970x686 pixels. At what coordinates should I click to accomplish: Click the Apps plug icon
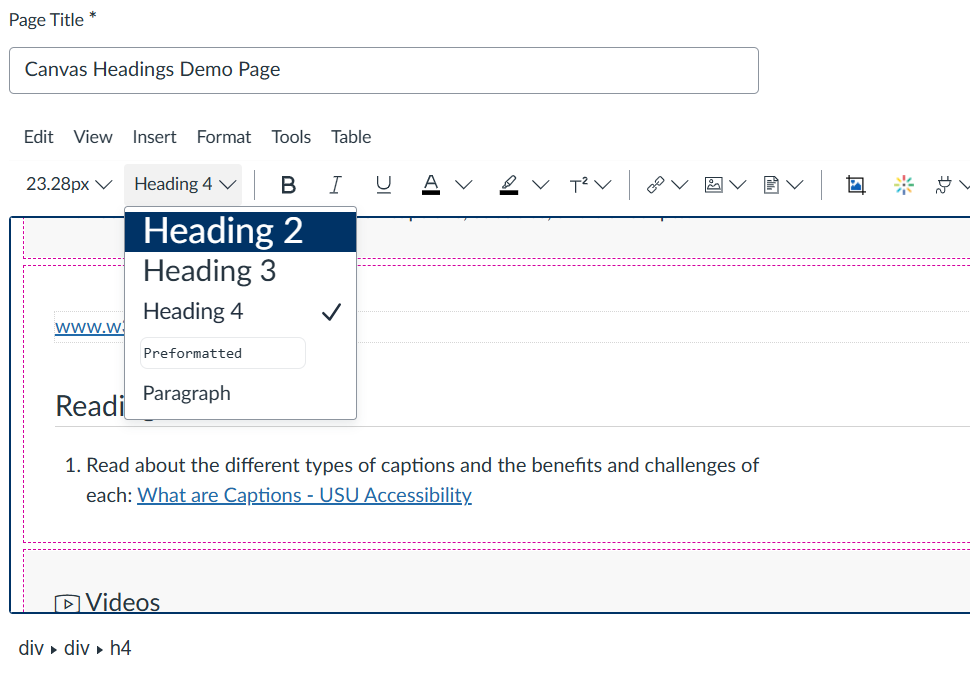943,184
